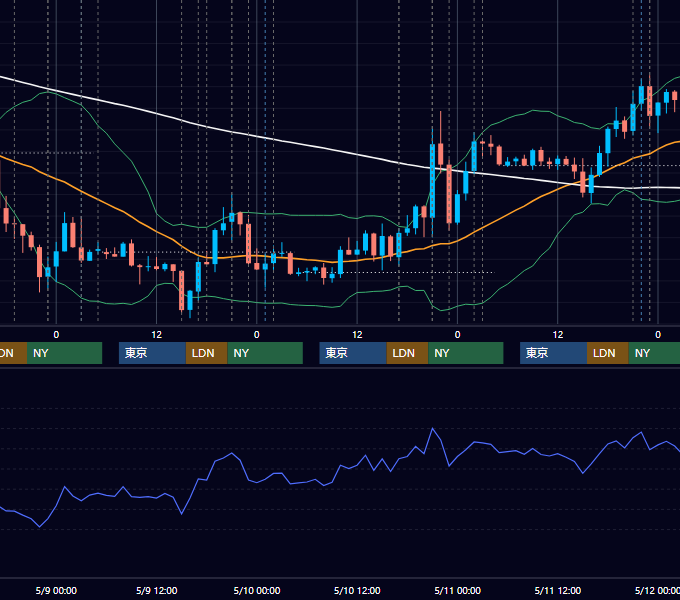
Task: Click hour label 12 above 5/11 12:00
Action: pyautogui.click(x=558, y=335)
